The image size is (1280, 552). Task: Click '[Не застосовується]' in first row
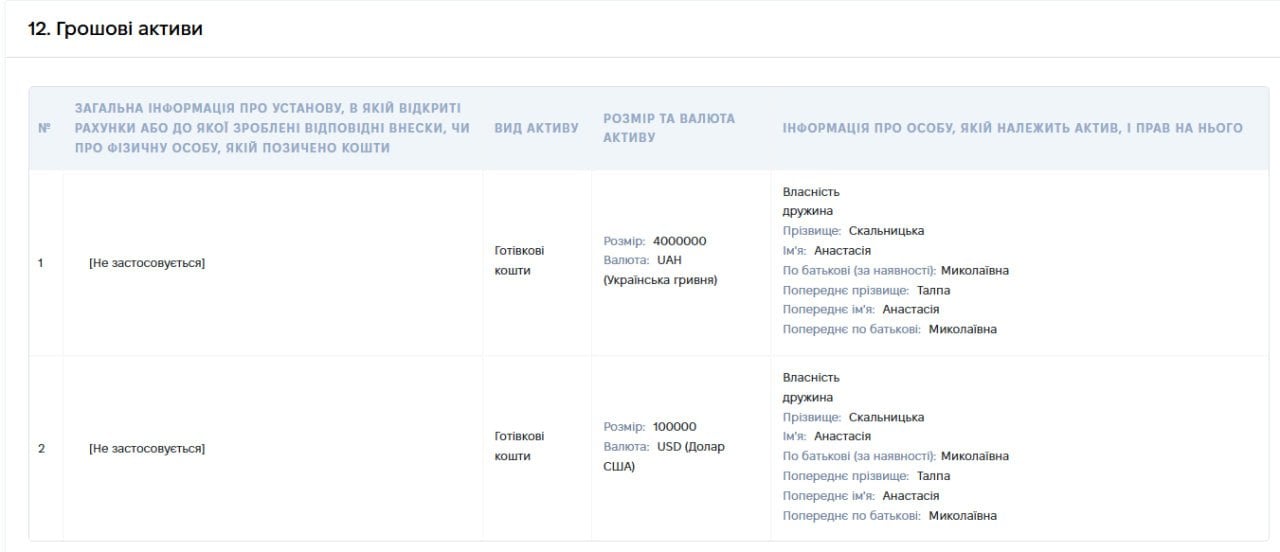pos(147,263)
